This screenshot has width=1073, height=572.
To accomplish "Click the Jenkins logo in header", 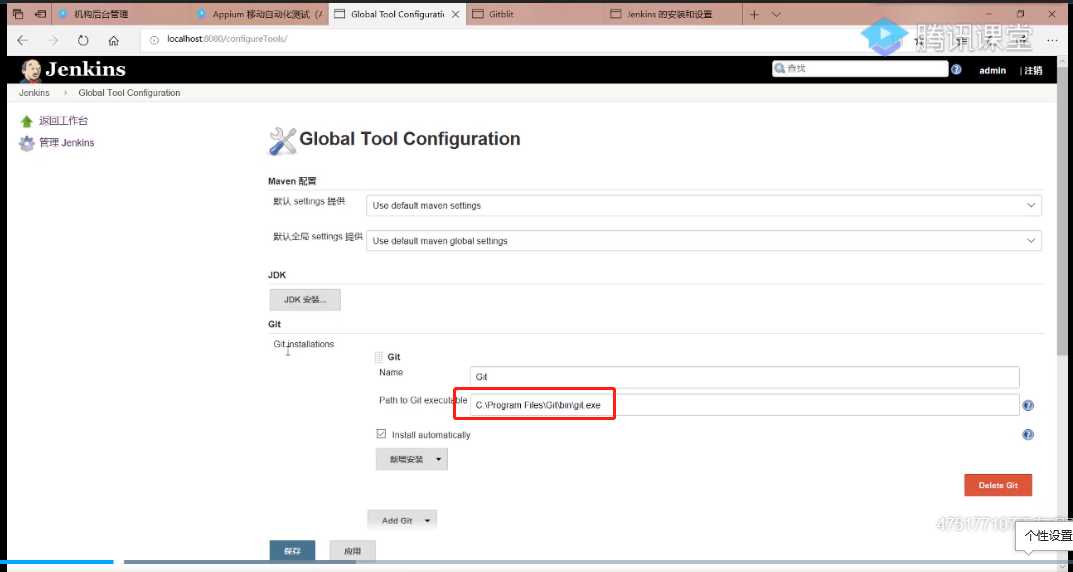I will click(73, 69).
